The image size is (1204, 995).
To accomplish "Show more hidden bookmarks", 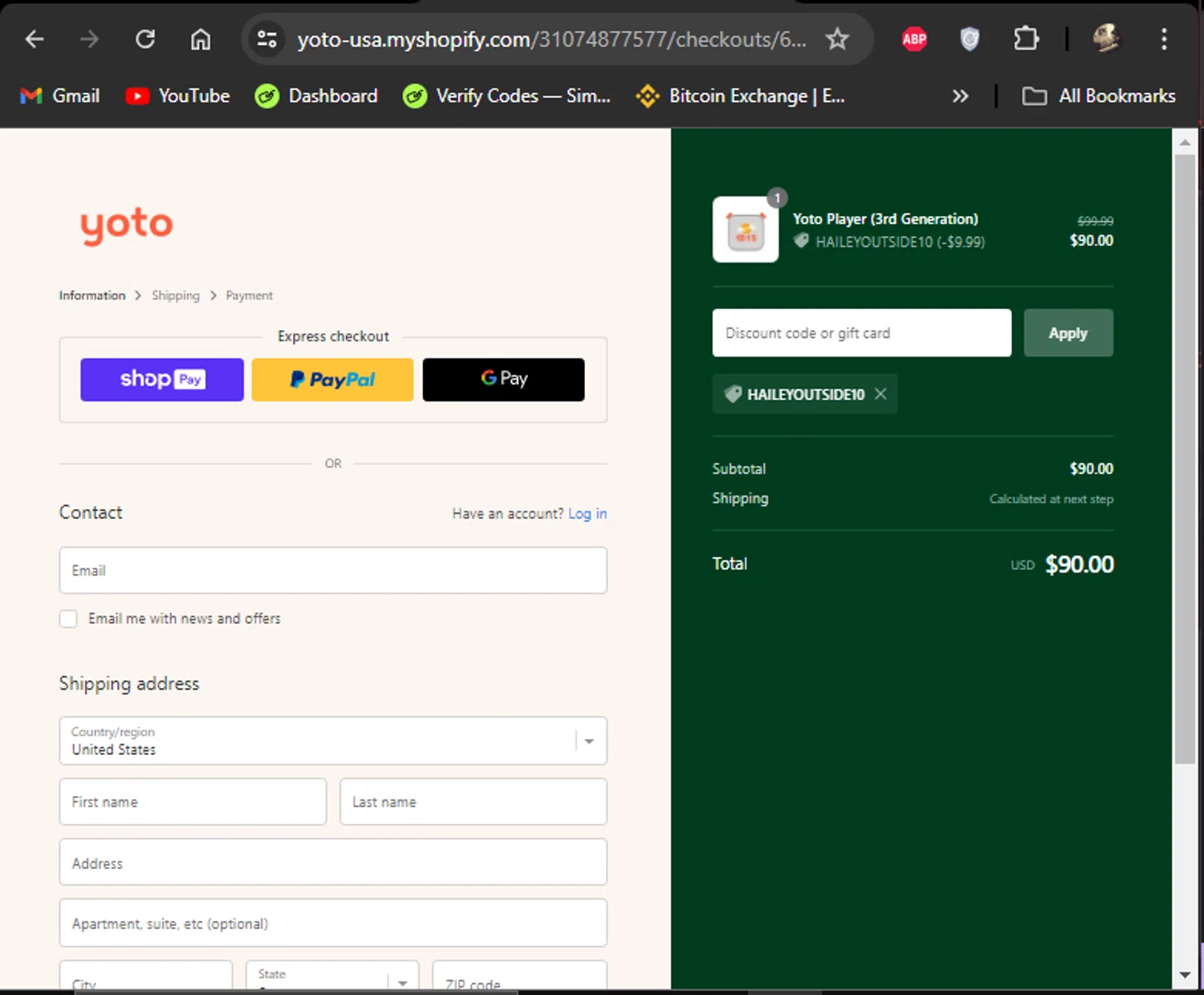I will 960,96.
